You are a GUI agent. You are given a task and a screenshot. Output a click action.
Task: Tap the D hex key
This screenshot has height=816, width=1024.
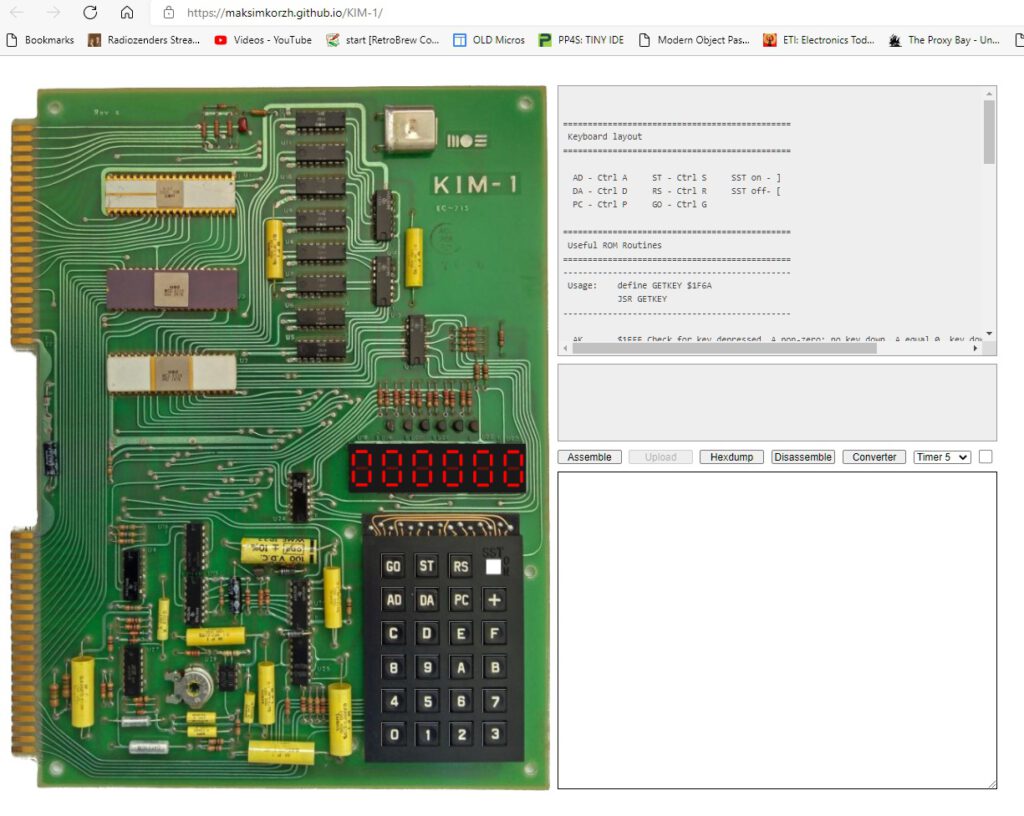coord(426,633)
